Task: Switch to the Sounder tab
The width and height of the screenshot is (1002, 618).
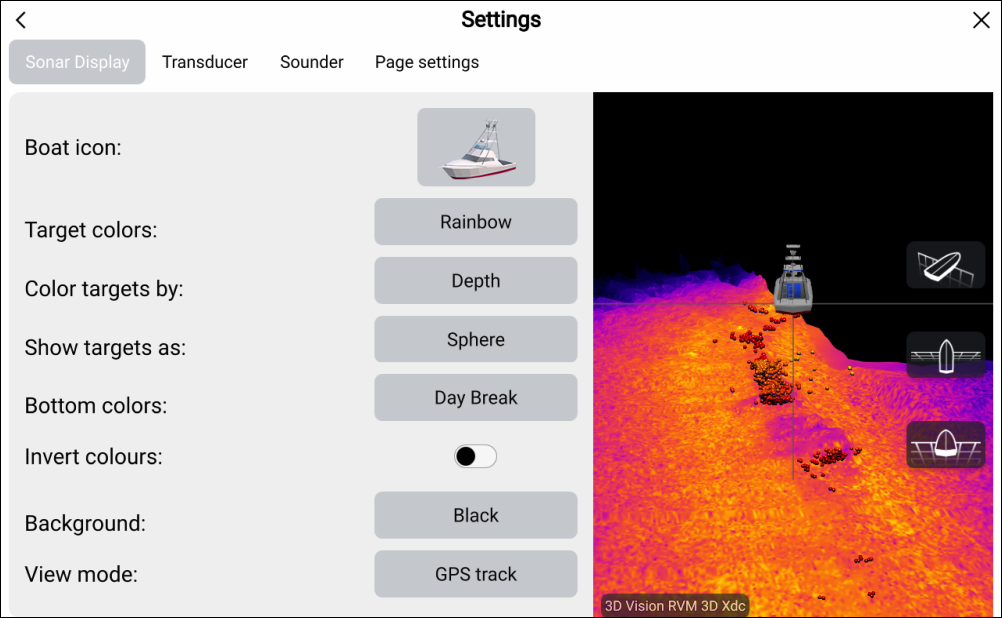Action: [312, 62]
